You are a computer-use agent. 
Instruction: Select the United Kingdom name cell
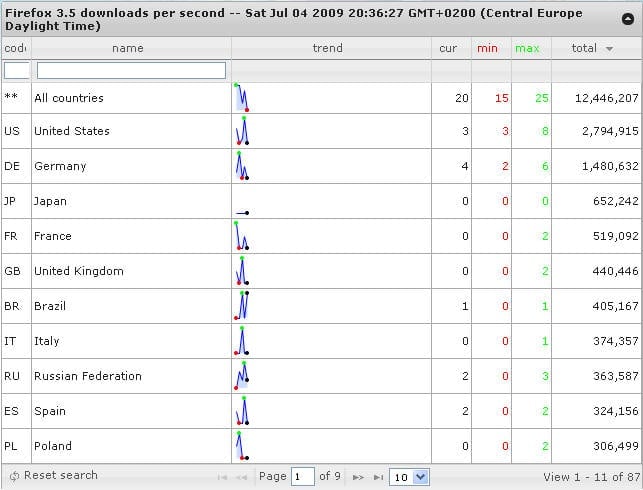131,271
